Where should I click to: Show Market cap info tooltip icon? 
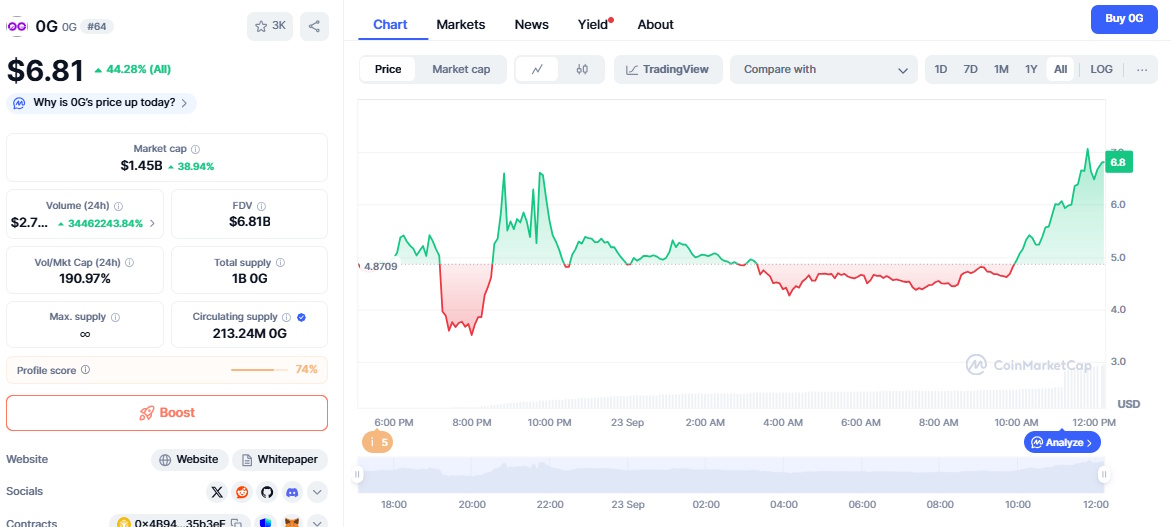(x=196, y=149)
